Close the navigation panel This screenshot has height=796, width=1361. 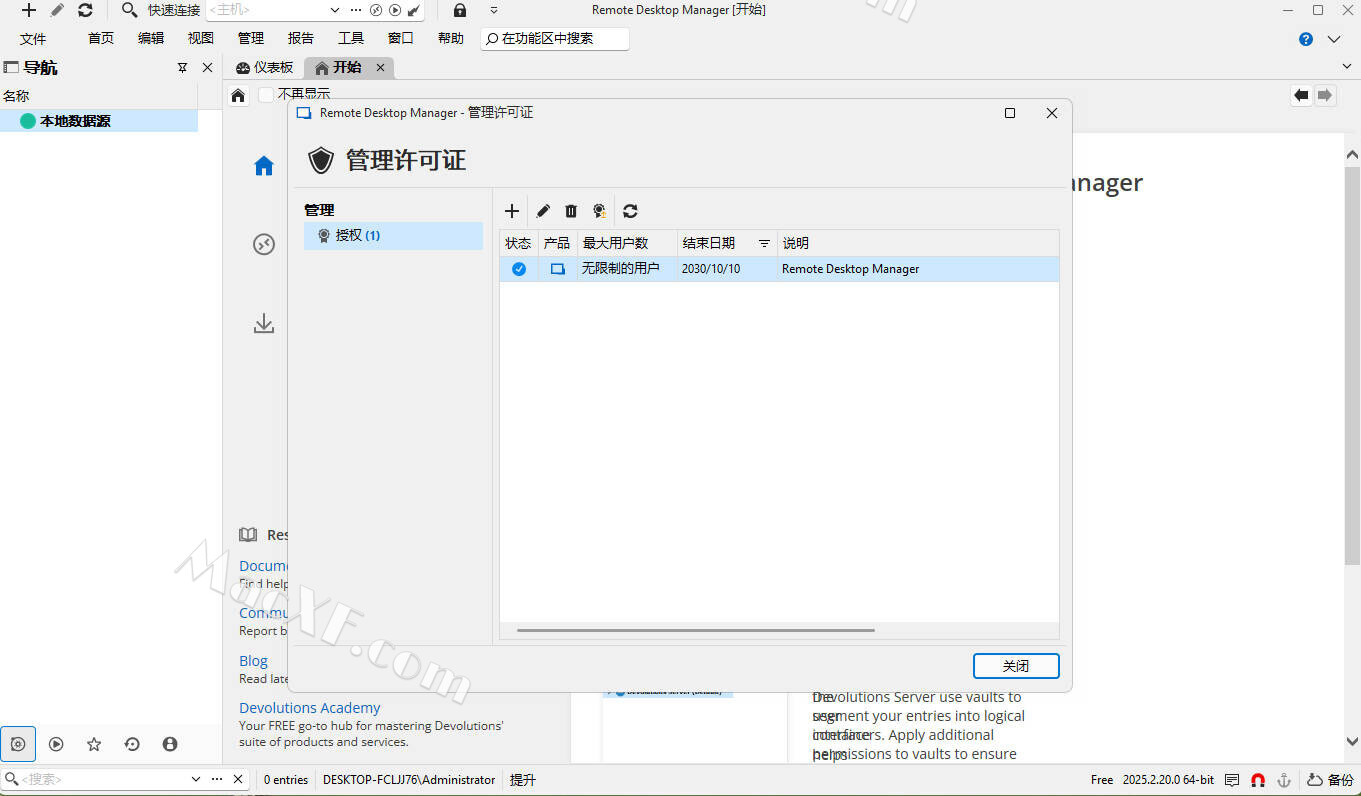(207, 68)
